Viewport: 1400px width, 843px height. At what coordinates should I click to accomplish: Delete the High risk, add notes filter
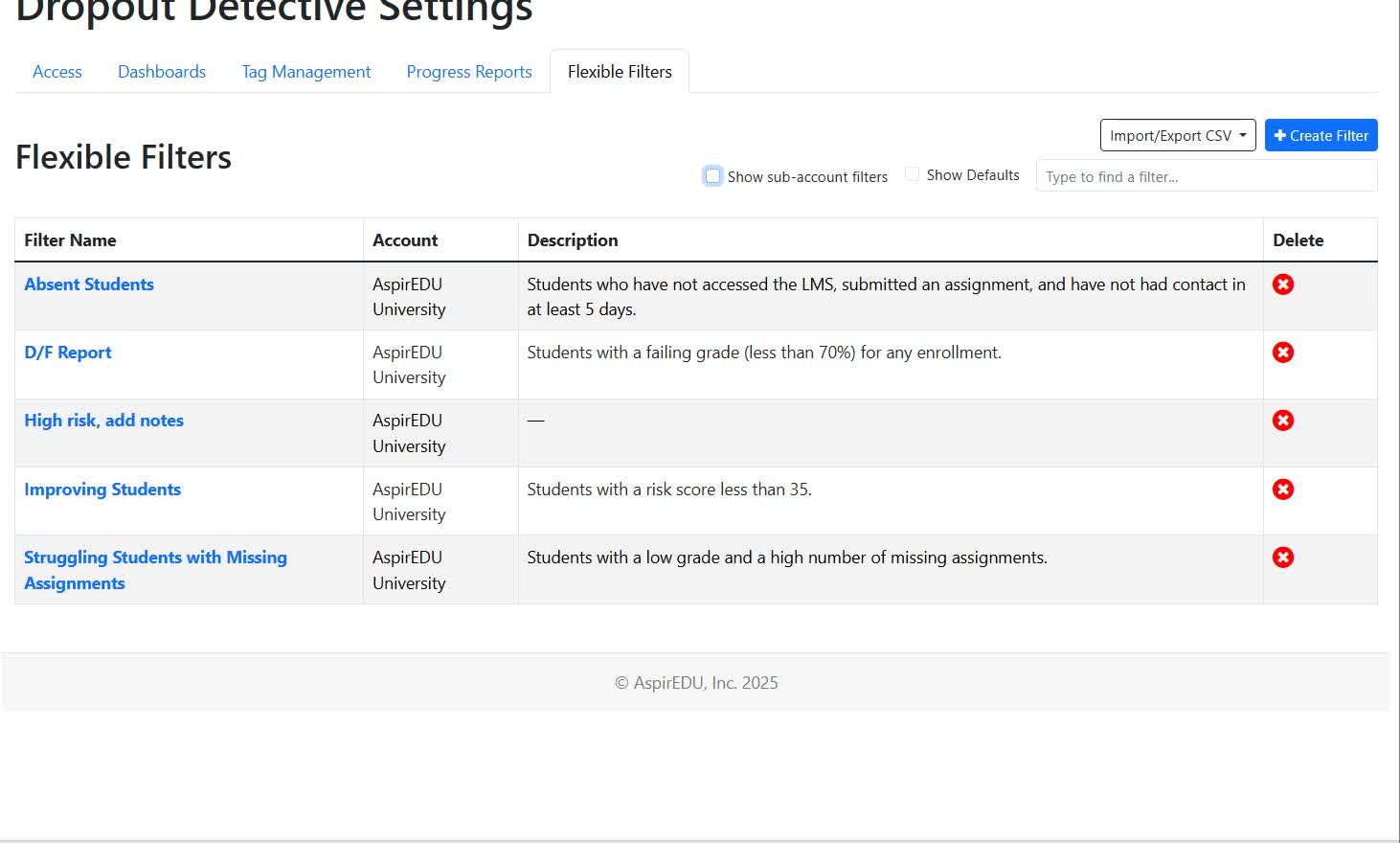click(1283, 421)
